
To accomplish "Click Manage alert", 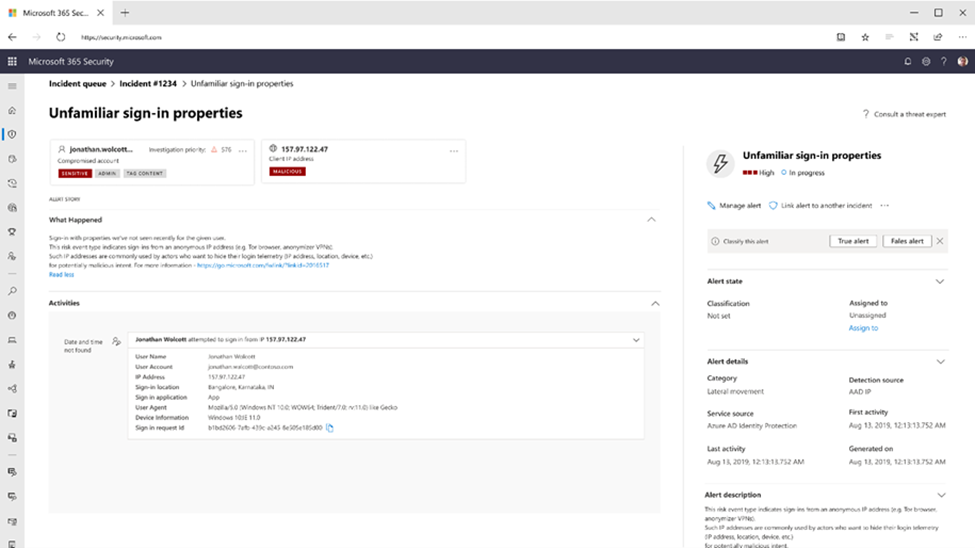I will point(734,205).
